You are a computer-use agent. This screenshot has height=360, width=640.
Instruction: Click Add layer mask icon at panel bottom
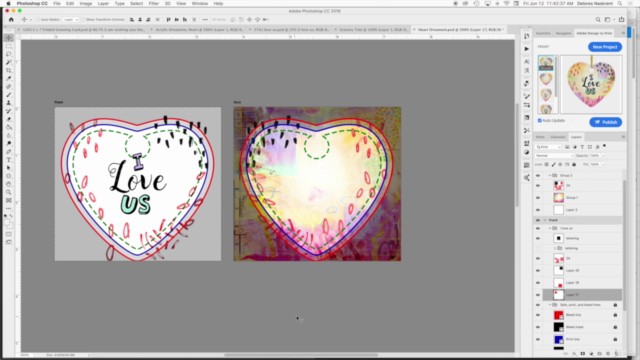[x=582, y=353]
